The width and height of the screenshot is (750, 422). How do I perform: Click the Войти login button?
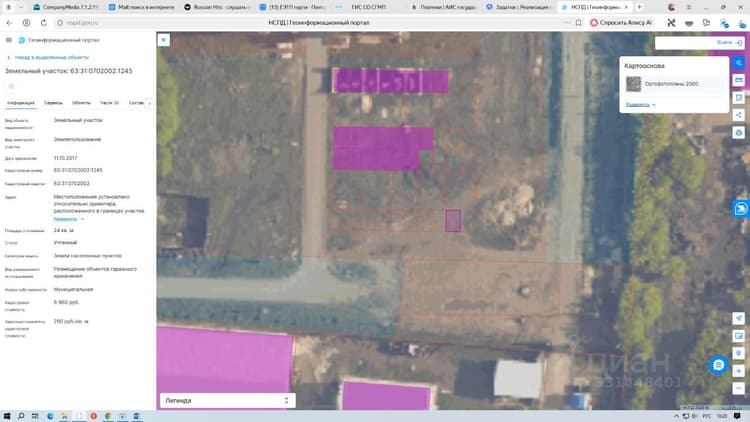(729, 43)
